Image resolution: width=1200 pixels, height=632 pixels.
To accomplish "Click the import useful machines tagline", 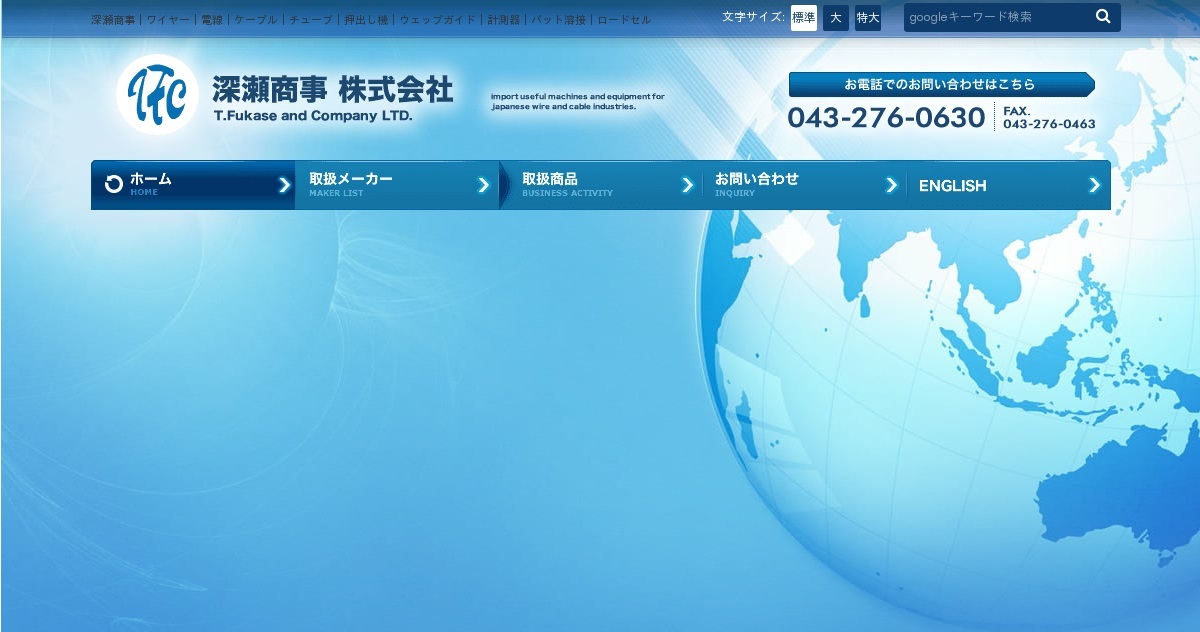I will point(578,101).
